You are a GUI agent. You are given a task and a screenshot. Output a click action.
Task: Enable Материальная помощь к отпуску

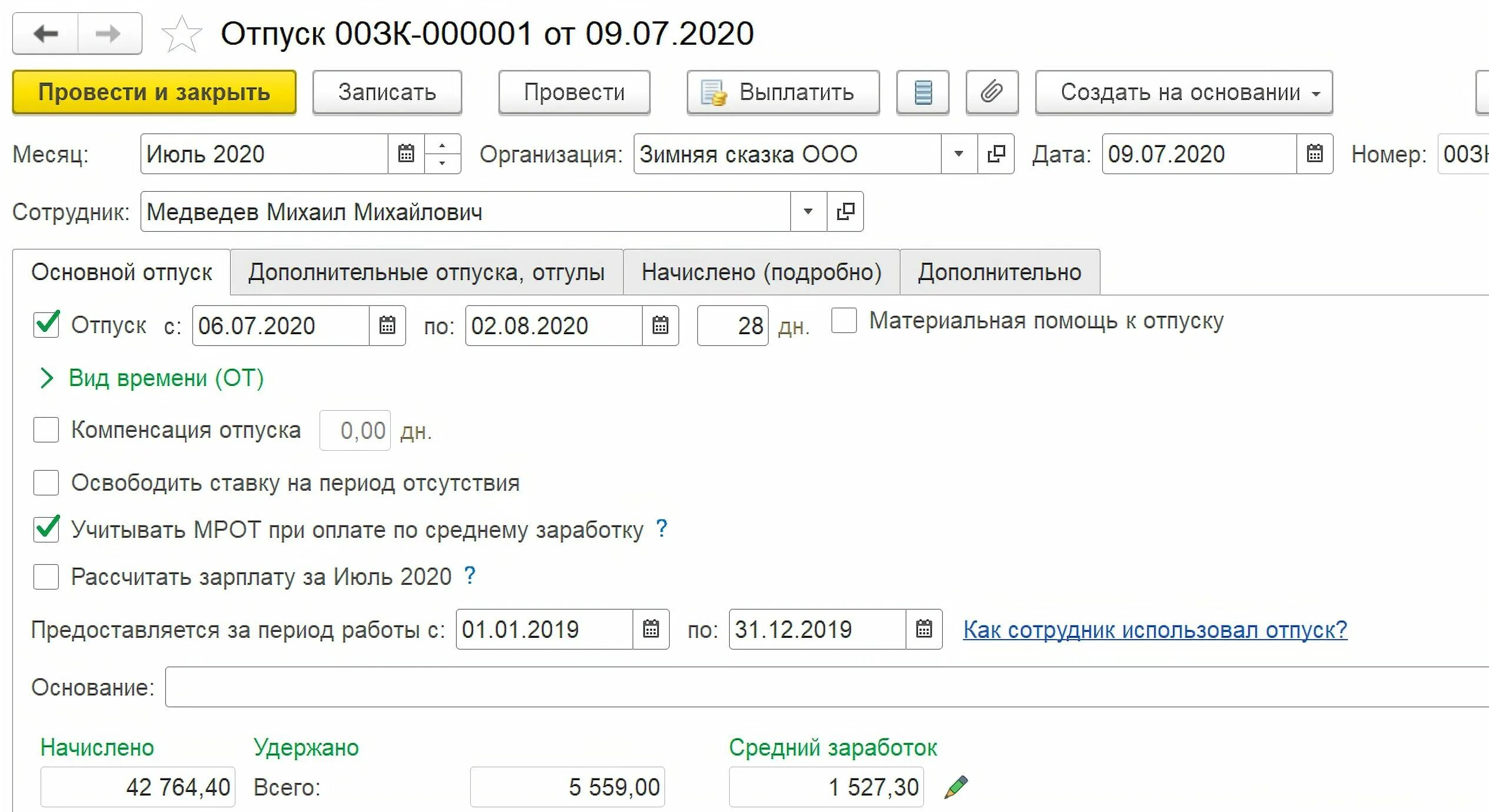pyautogui.click(x=844, y=321)
